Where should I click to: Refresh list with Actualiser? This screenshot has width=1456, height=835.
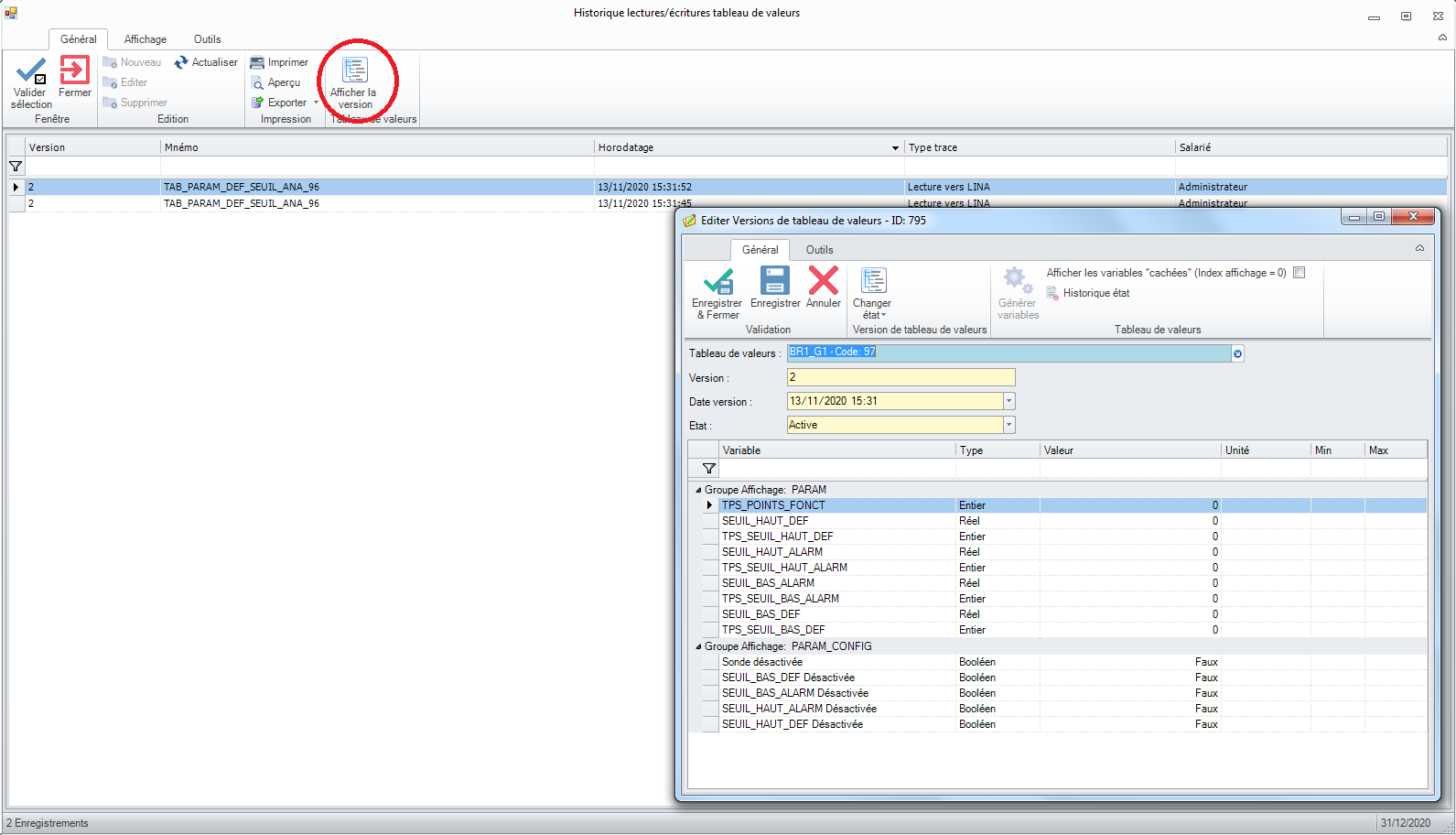206,62
